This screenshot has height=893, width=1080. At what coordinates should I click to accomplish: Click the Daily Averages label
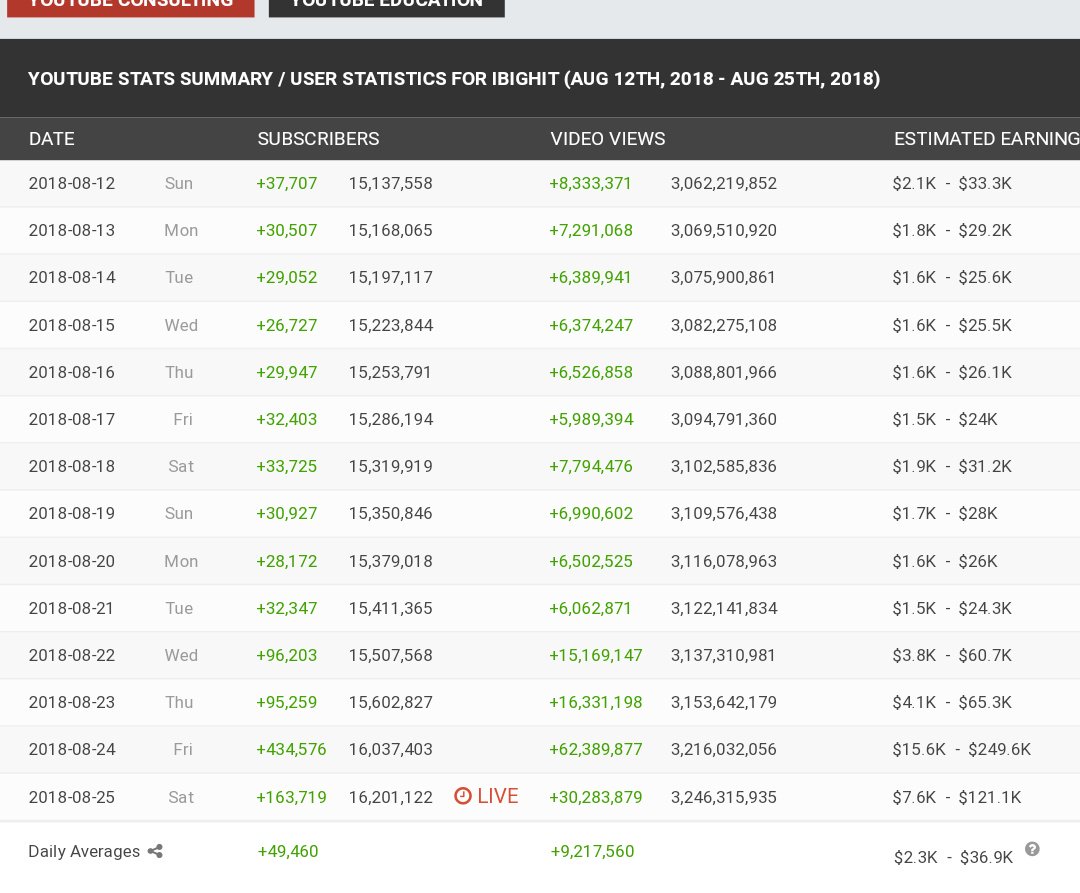(x=84, y=852)
